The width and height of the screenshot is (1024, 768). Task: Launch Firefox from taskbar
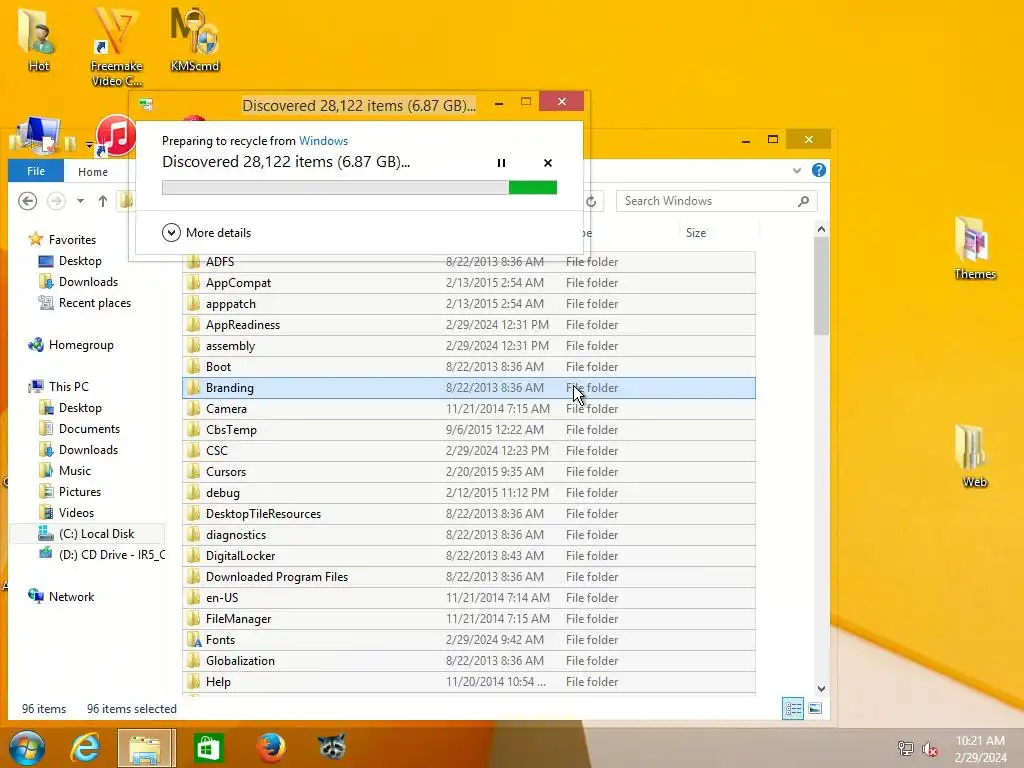[271, 748]
